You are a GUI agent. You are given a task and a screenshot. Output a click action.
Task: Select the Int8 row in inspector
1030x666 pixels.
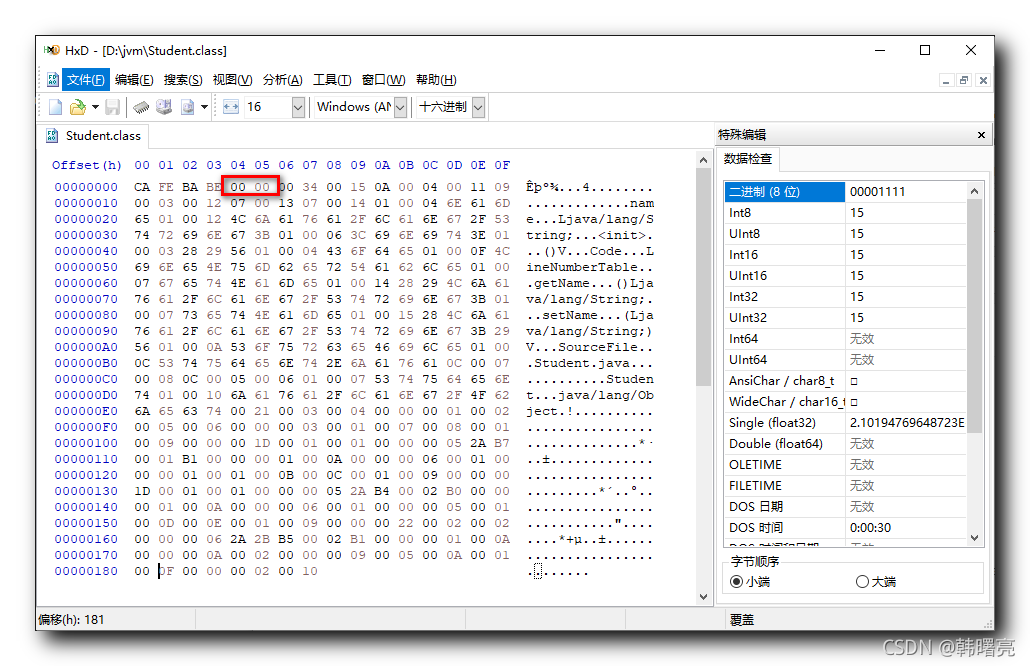[x=847, y=213]
